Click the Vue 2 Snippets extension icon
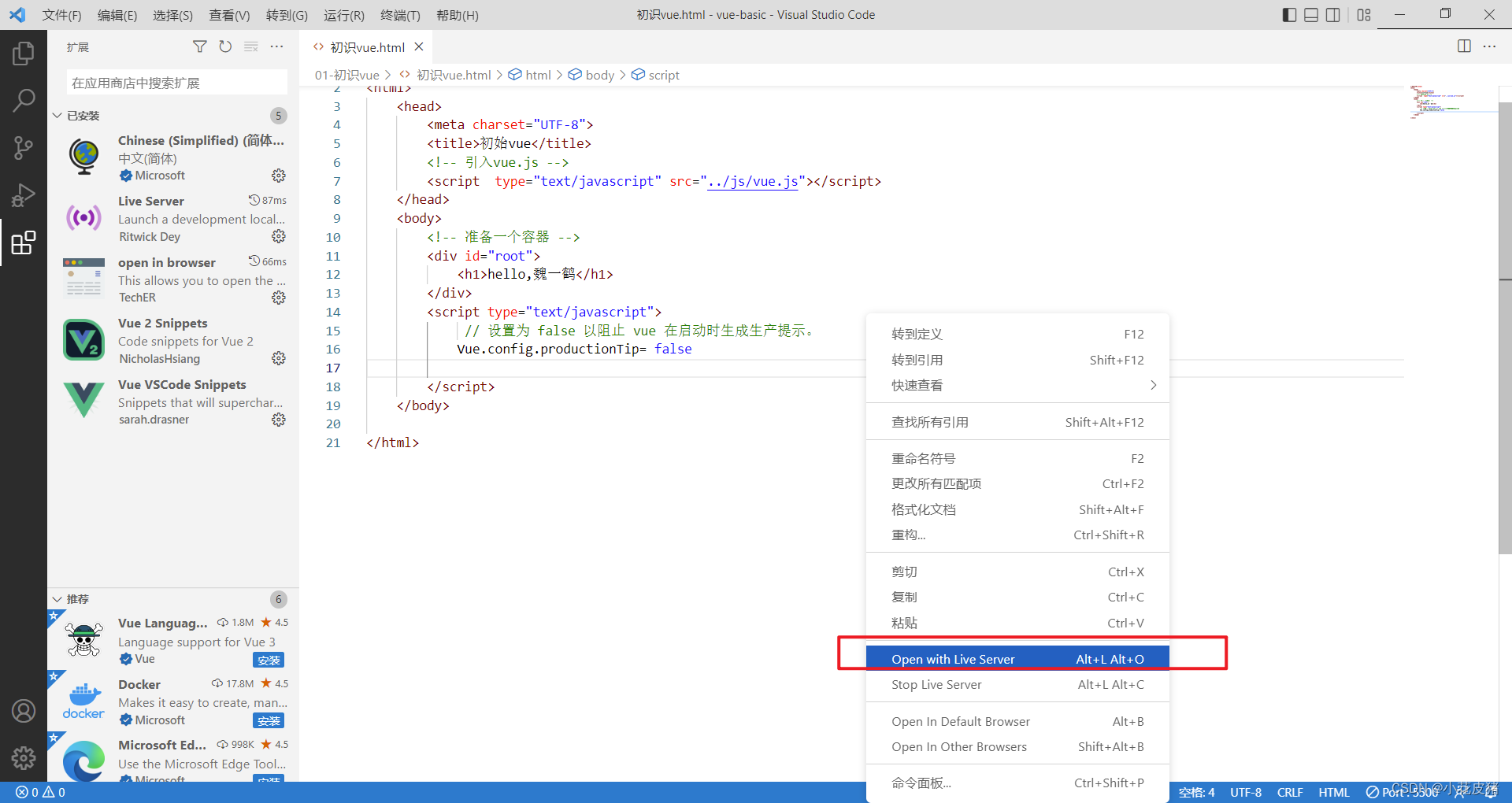The height and width of the screenshot is (803, 1512). (83, 339)
